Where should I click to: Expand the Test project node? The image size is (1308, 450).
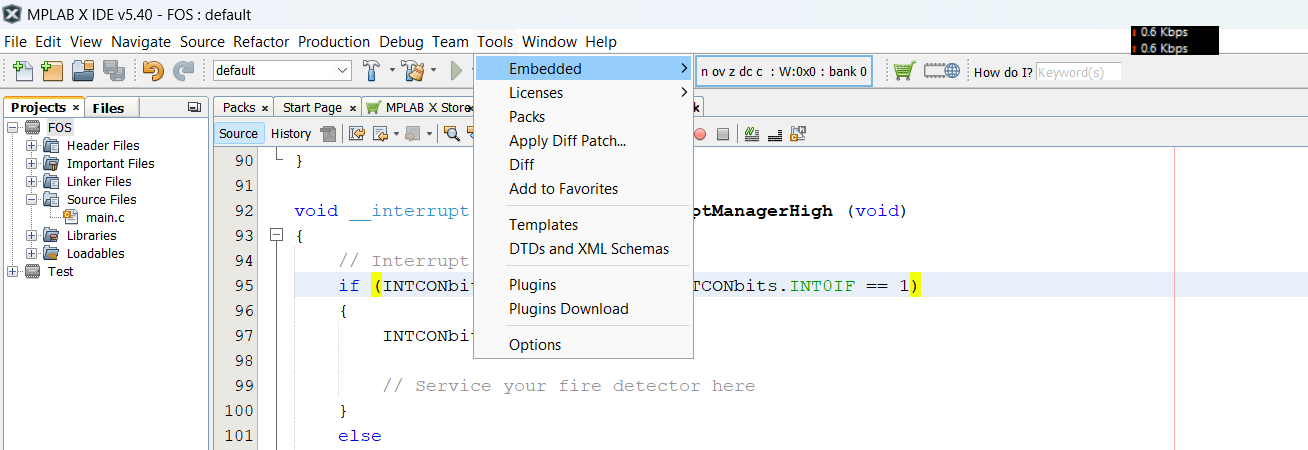tap(13, 272)
